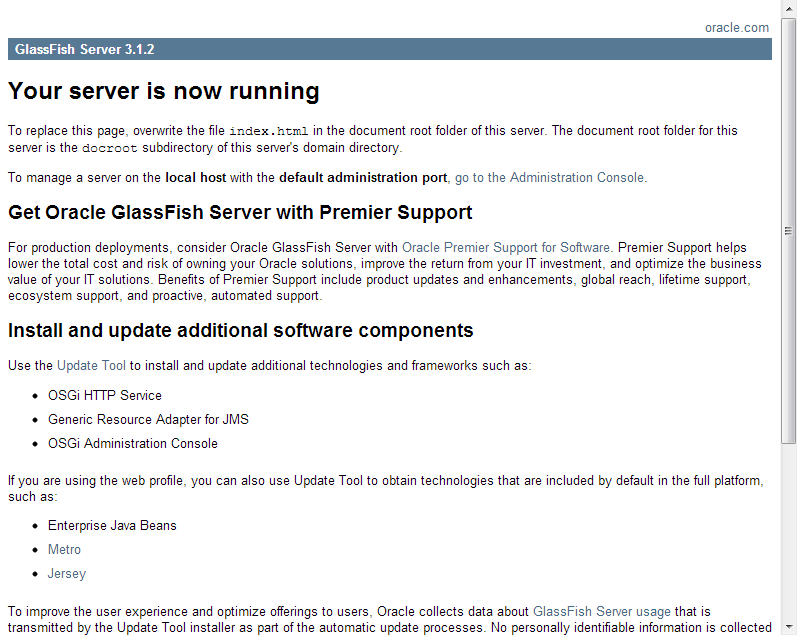The height and width of the screenshot is (635, 797).
Task: Click empty scrollbar track below the thumb
Action: point(788,530)
